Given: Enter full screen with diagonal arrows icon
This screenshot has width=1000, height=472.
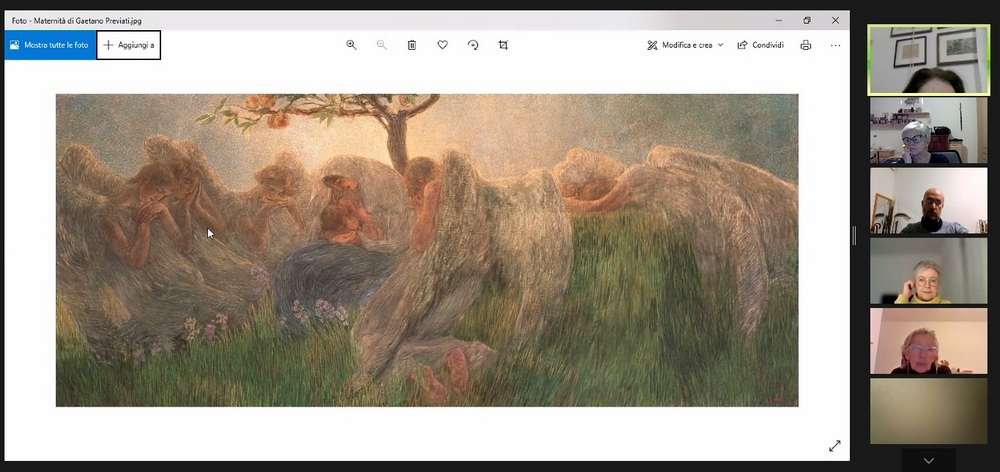Looking at the screenshot, I should click(x=834, y=446).
